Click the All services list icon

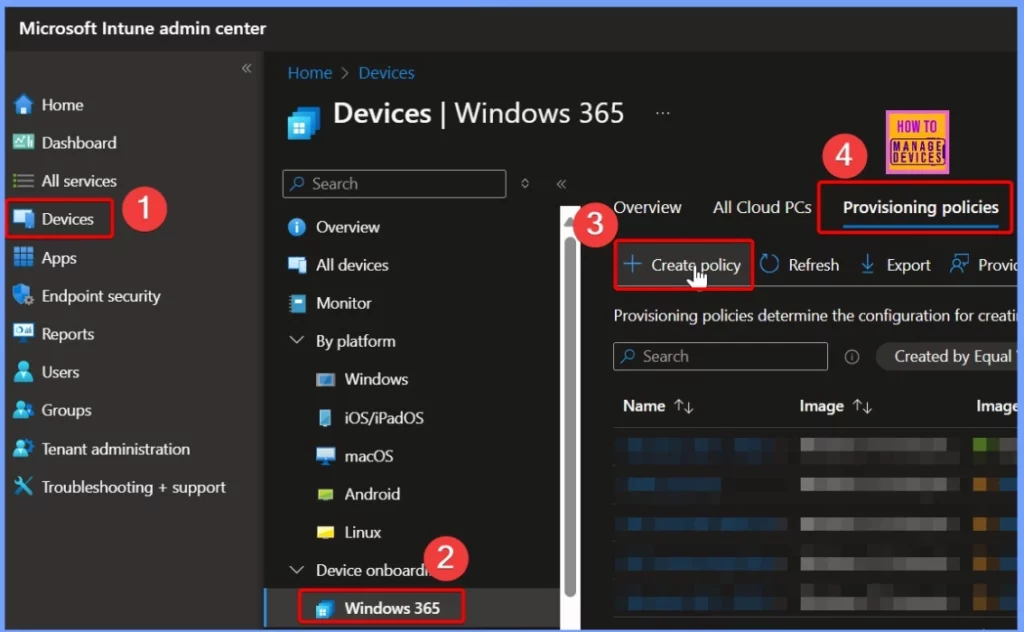coord(24,180)
